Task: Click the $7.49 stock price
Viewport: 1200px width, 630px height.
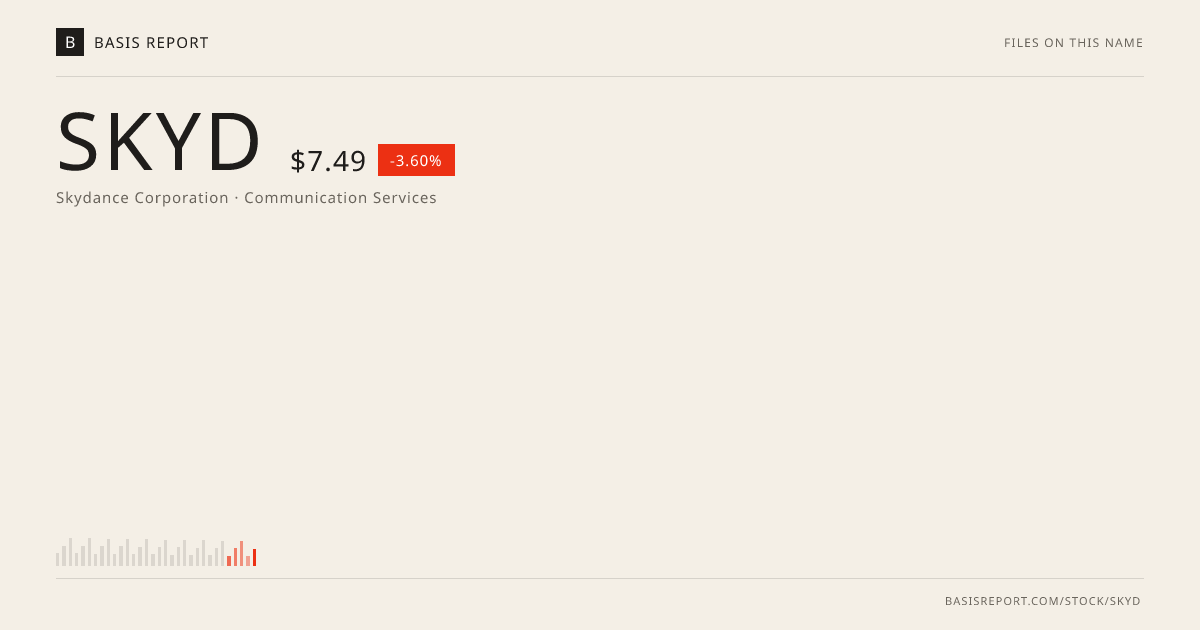Action: click(x=328, y=161)
